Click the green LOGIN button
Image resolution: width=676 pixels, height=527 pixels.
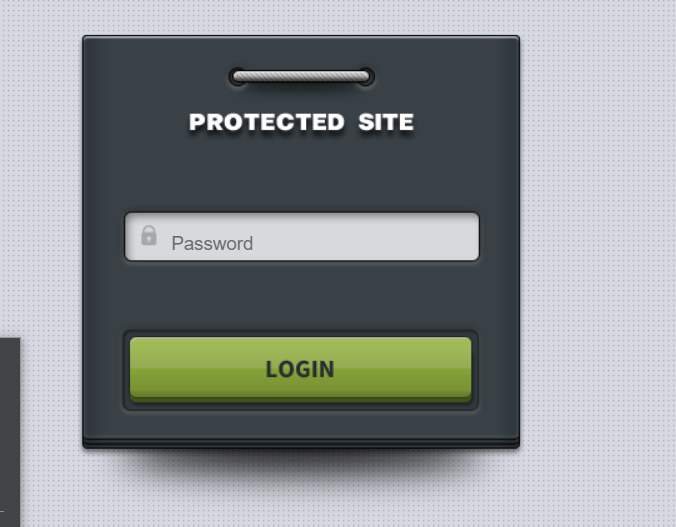[x=300, y=369]
